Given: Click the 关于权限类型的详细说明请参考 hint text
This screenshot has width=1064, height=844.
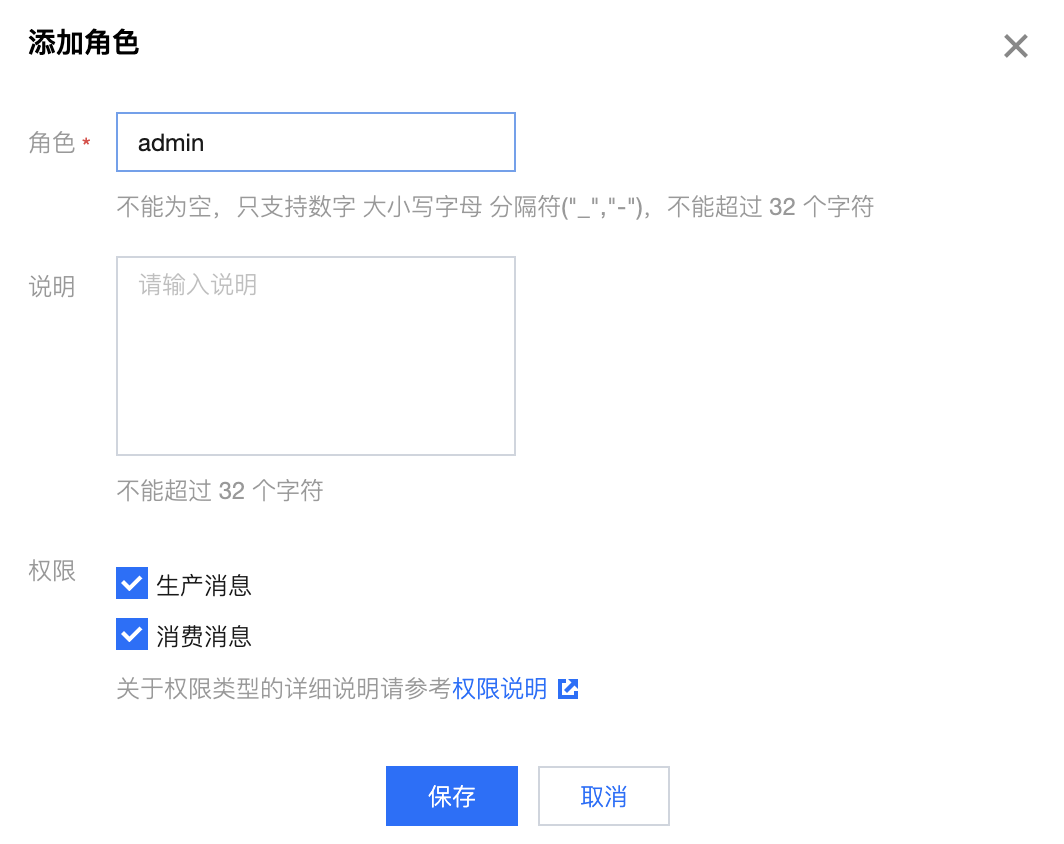Looking at the screenshot, I should pos(284,689).
